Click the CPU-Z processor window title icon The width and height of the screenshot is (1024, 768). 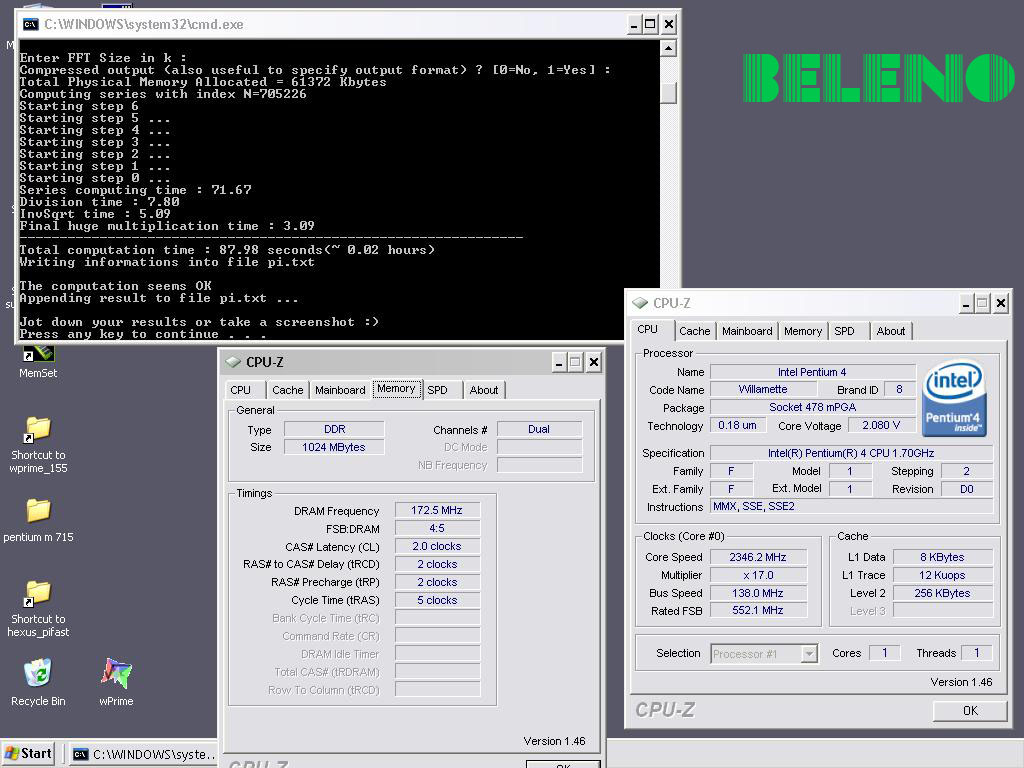(640, 303)
